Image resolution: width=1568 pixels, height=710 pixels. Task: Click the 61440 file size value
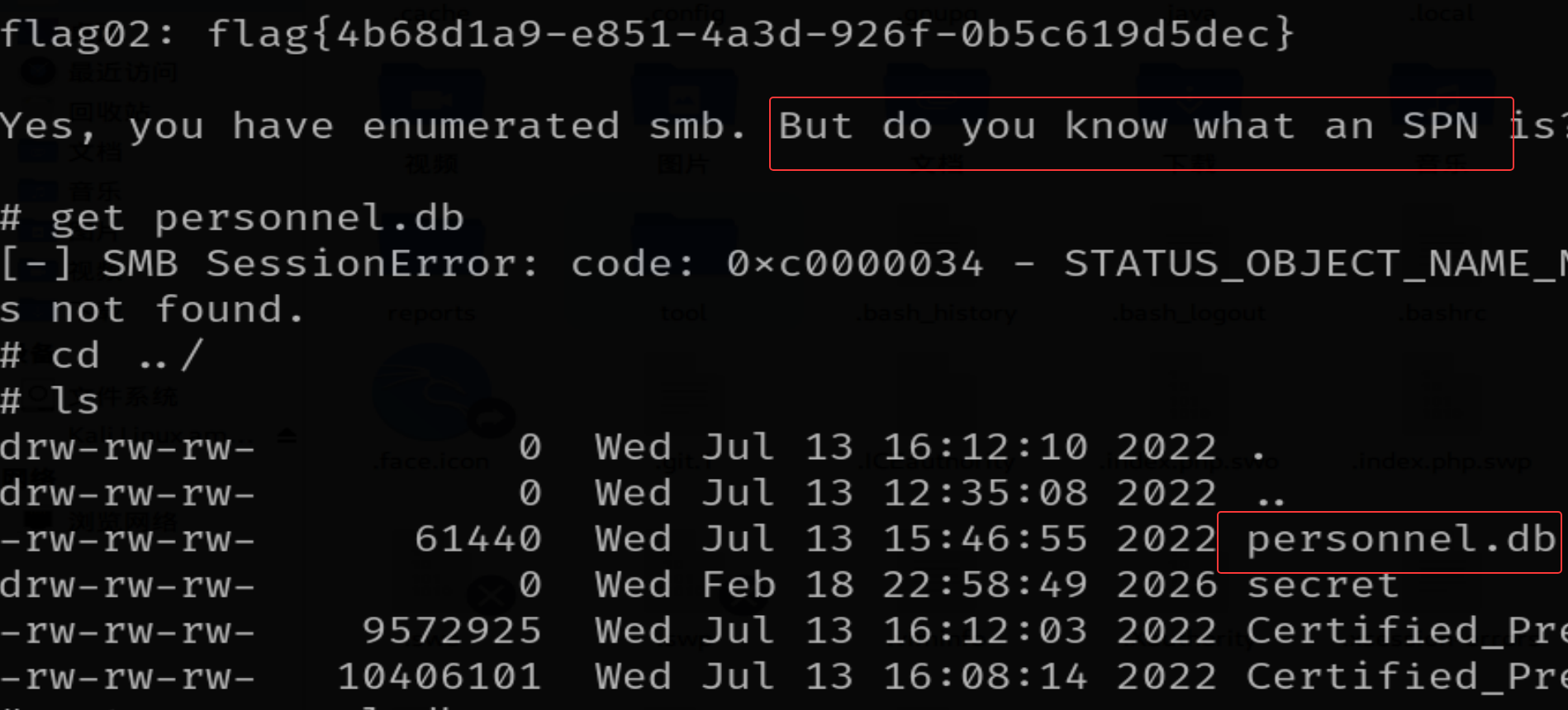(x=478, y=540)
